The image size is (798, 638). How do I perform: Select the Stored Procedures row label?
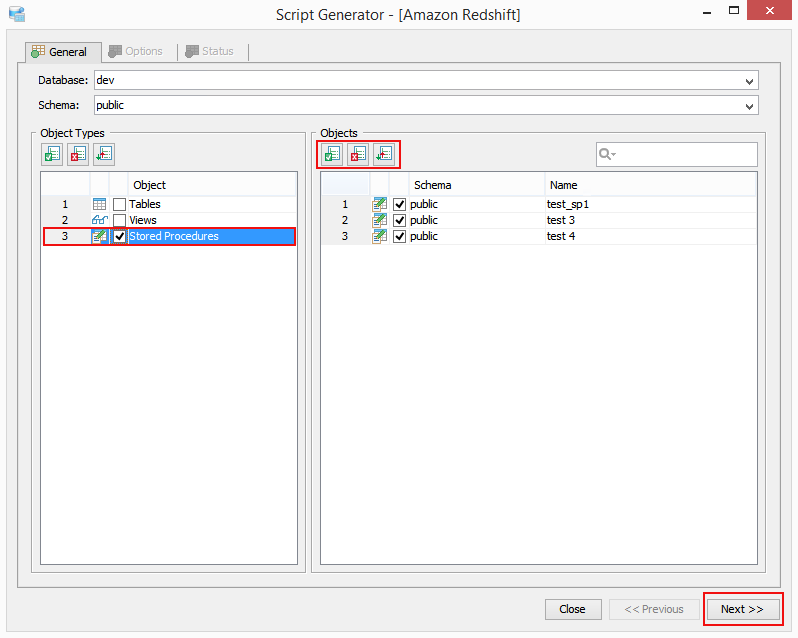[x=174, y=236]
